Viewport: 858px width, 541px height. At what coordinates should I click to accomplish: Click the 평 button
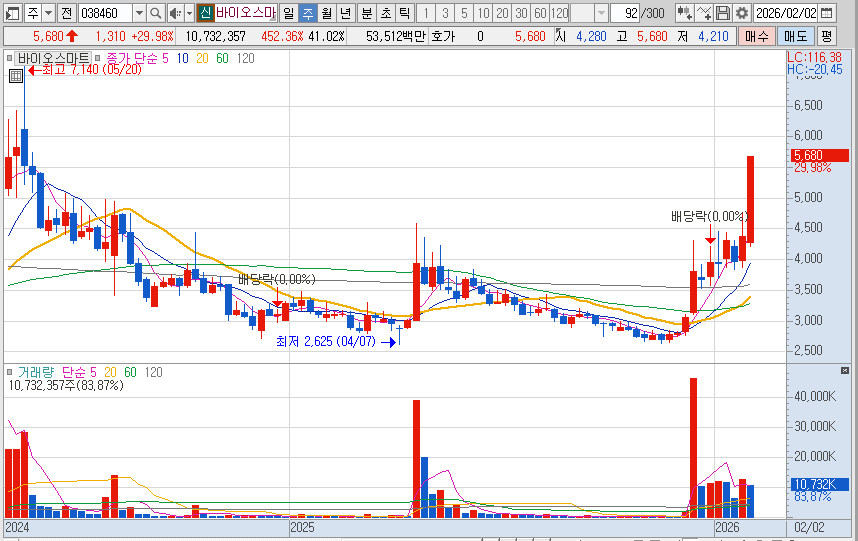[826, 37]
